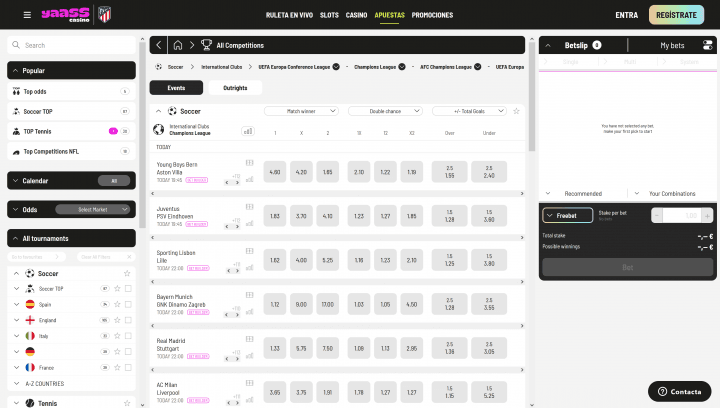
Task: Select Real Madrid win odds 1.33
Action: click(x=275, y=348)
